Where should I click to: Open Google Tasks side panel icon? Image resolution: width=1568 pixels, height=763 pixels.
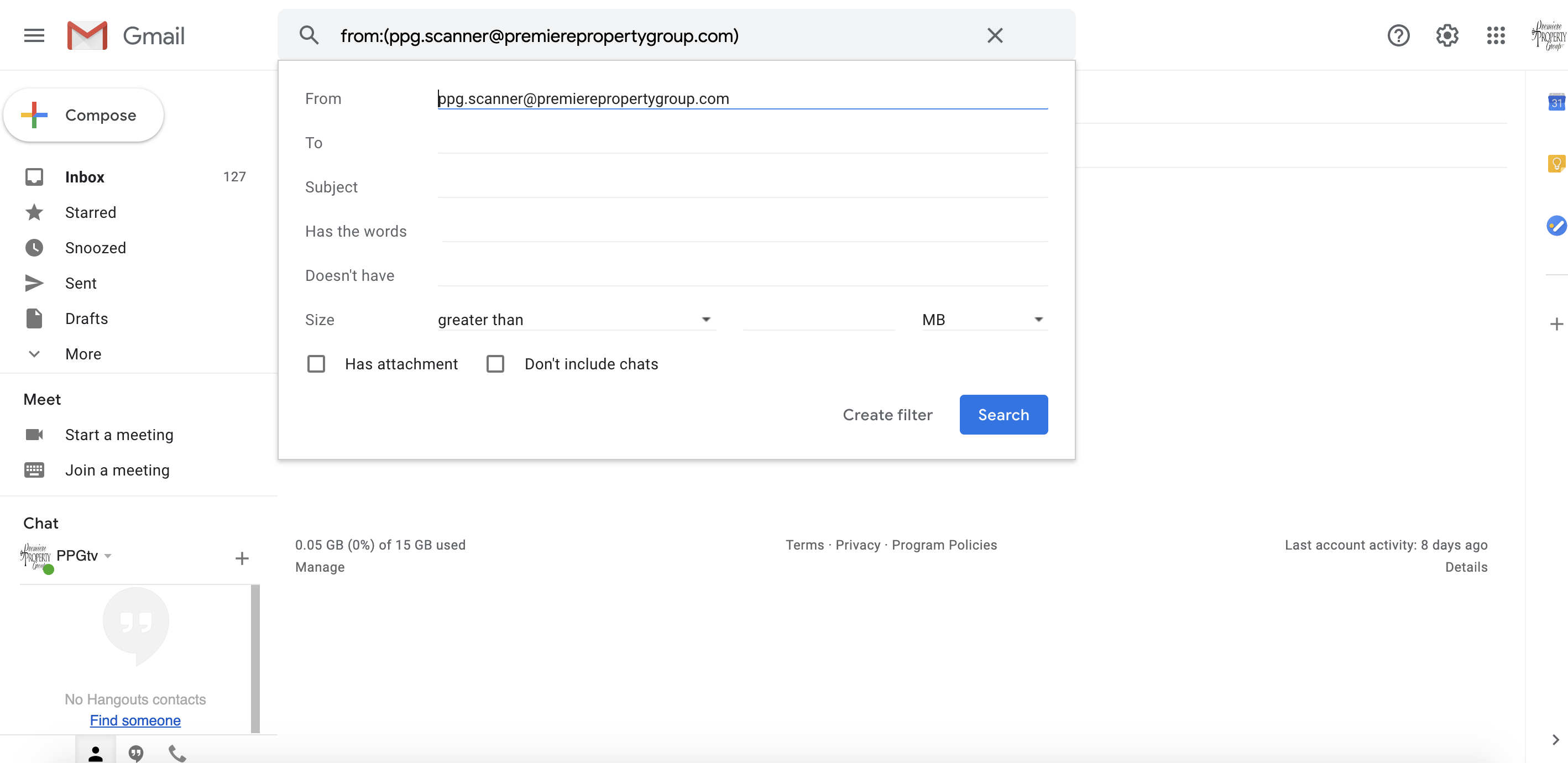(1555, 226)
